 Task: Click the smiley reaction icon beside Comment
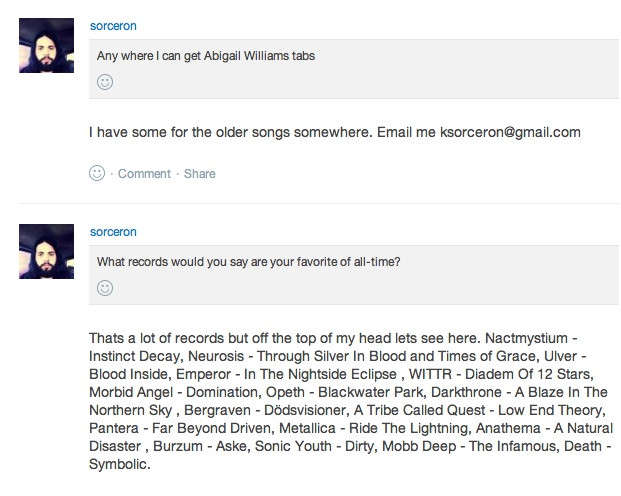pyautogui.click(x=97, y=173)
